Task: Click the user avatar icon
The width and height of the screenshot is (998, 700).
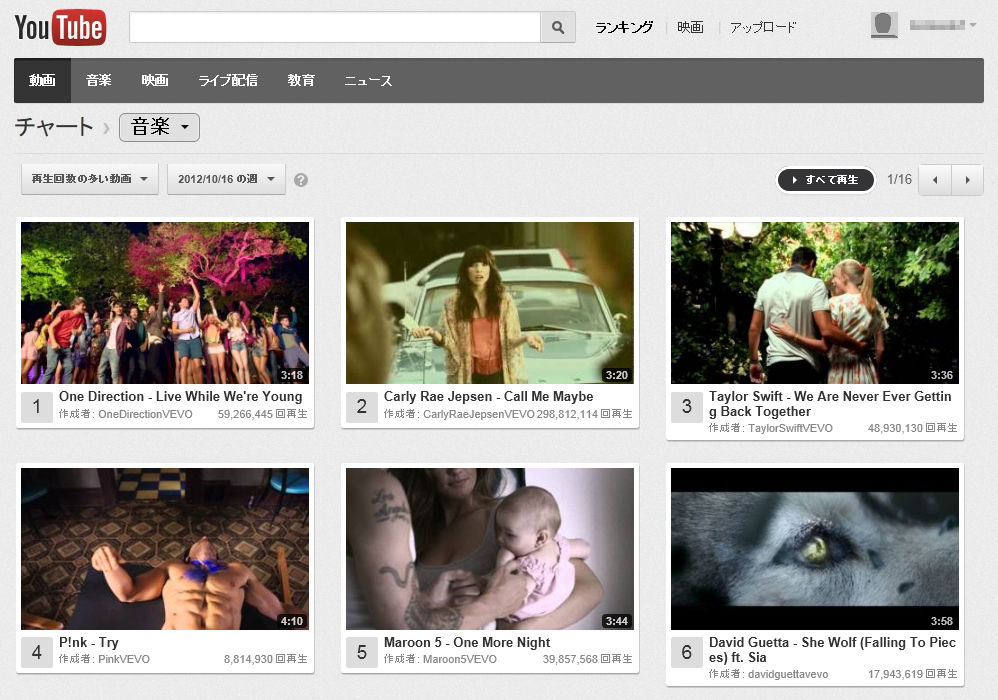Action: [x=884, y=25]
